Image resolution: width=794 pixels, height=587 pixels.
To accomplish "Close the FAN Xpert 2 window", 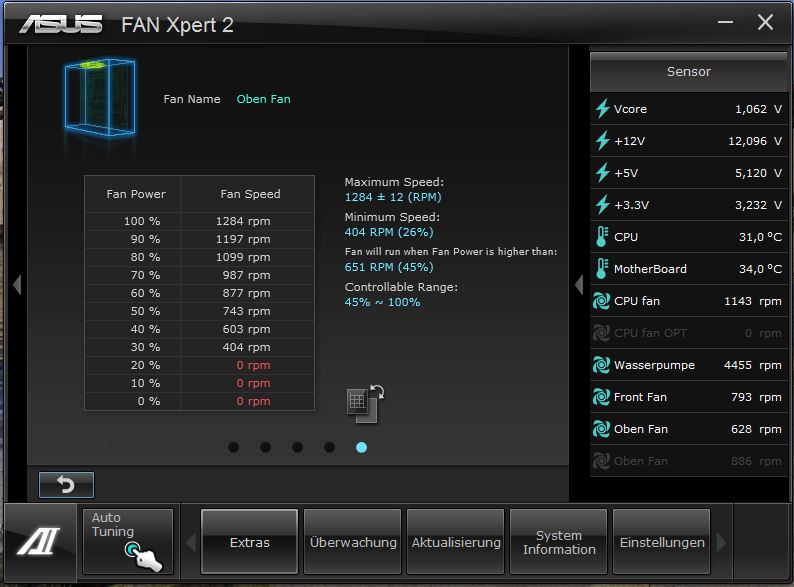I will [x=765, y=22].
